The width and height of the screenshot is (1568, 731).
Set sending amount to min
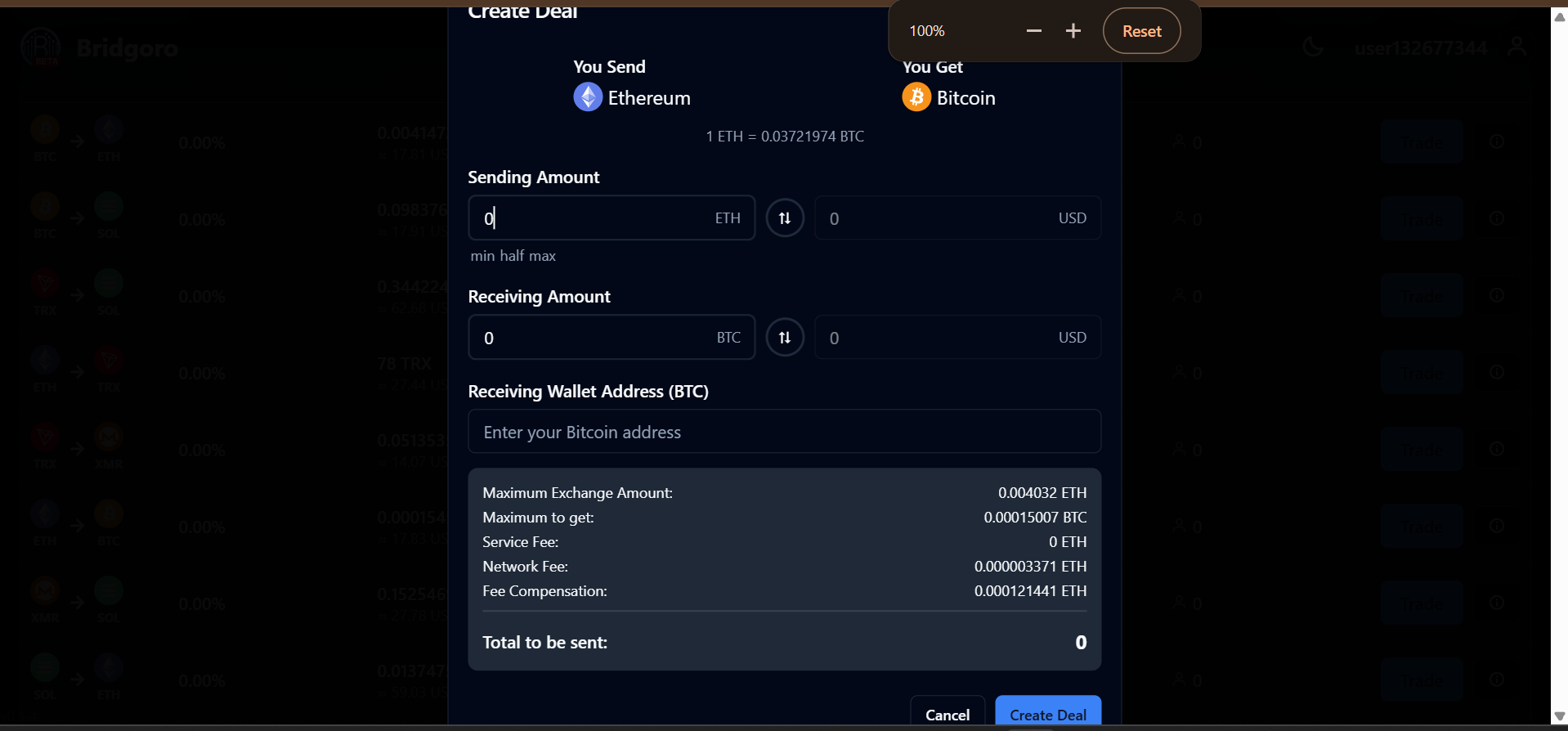pyautogui.click(x=482, y=256)
